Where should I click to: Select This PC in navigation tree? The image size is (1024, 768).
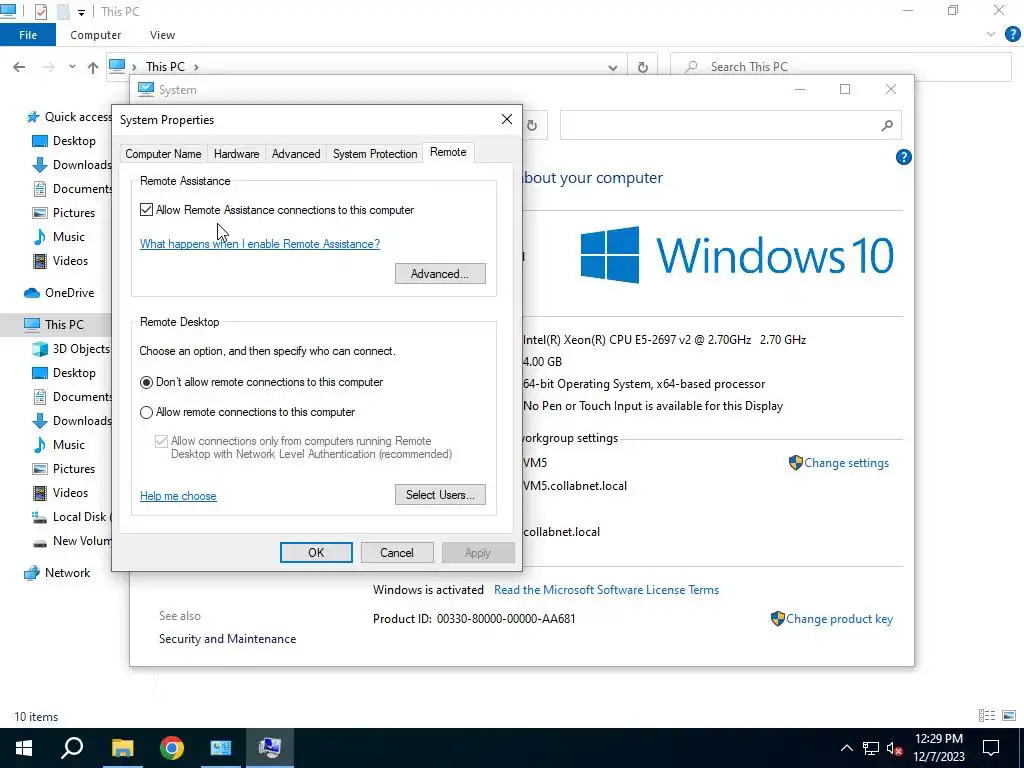tap(64, 325)
